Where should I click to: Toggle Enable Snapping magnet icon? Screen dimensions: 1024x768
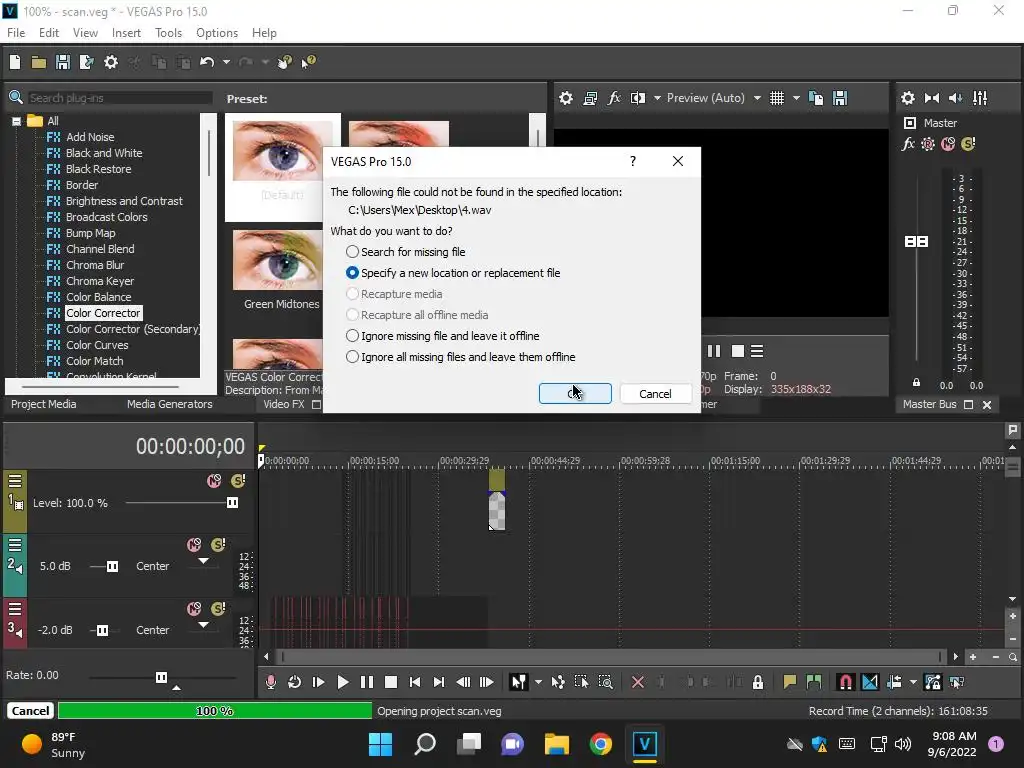[x=845, y=682]
